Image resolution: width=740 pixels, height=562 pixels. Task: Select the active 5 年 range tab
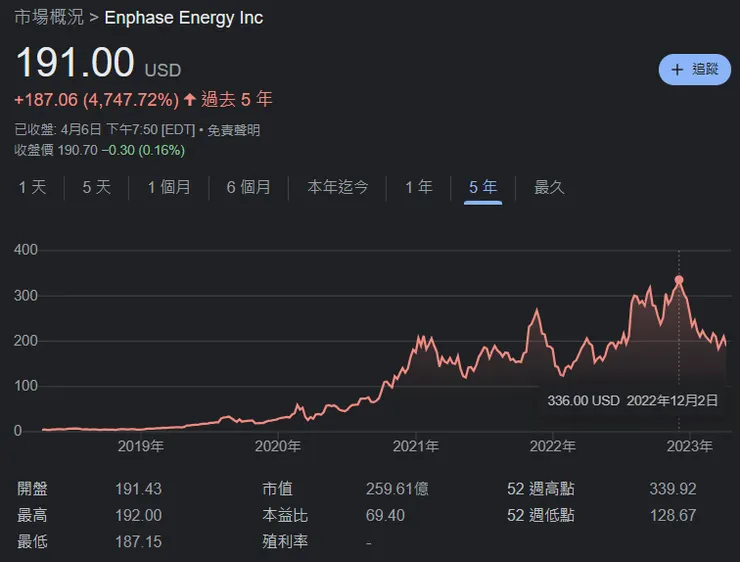[483, 187]
